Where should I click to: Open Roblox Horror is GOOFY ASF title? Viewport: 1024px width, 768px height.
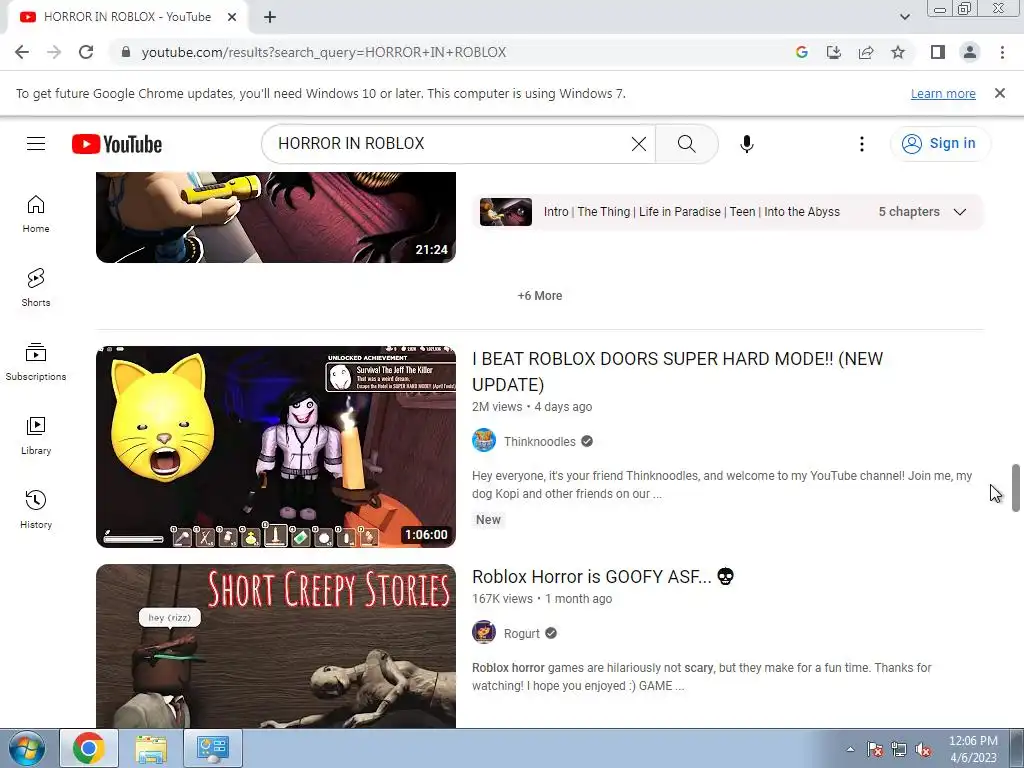[603, 577]
